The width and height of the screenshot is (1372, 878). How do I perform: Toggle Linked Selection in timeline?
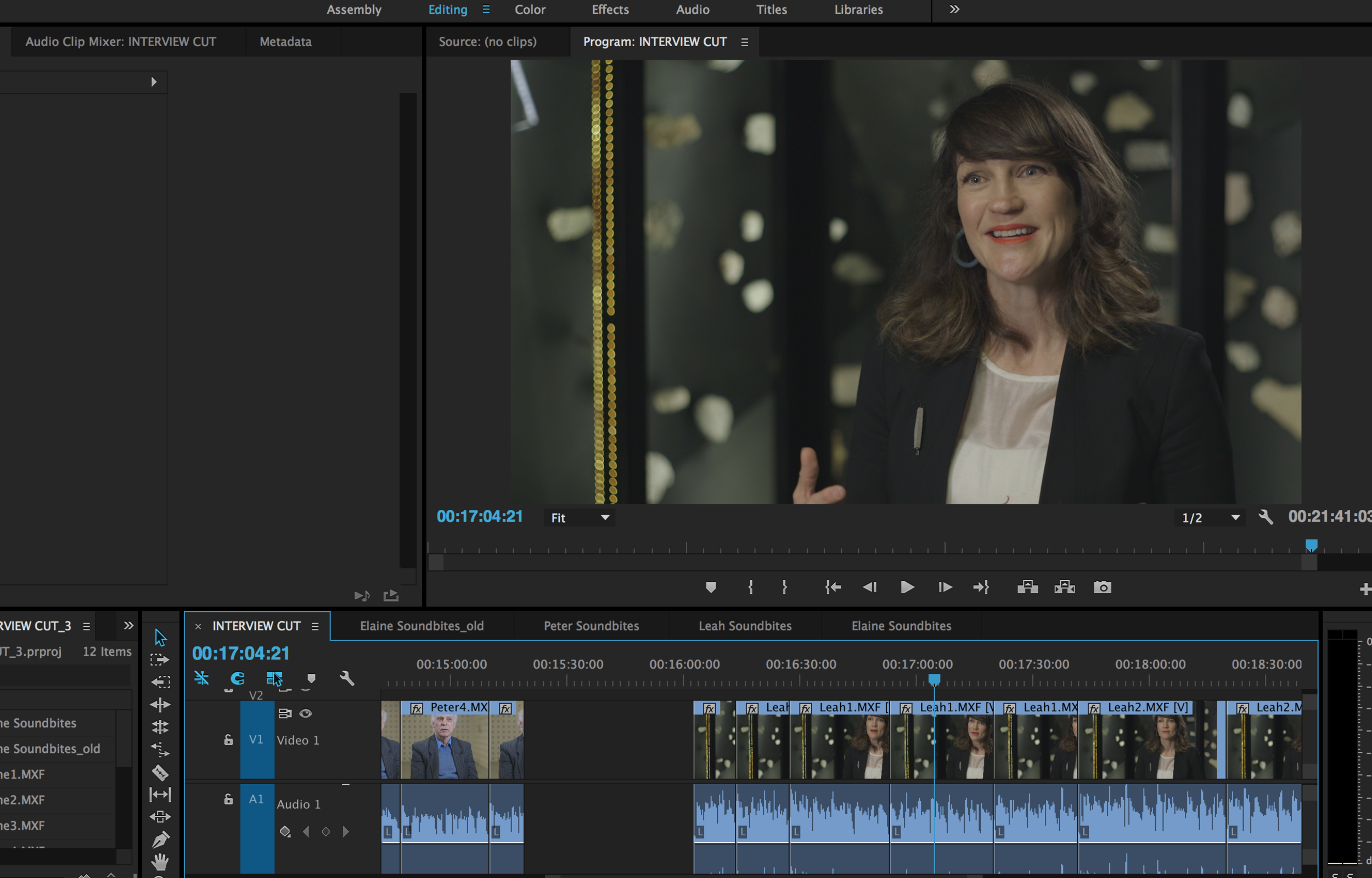pos(274,678)
